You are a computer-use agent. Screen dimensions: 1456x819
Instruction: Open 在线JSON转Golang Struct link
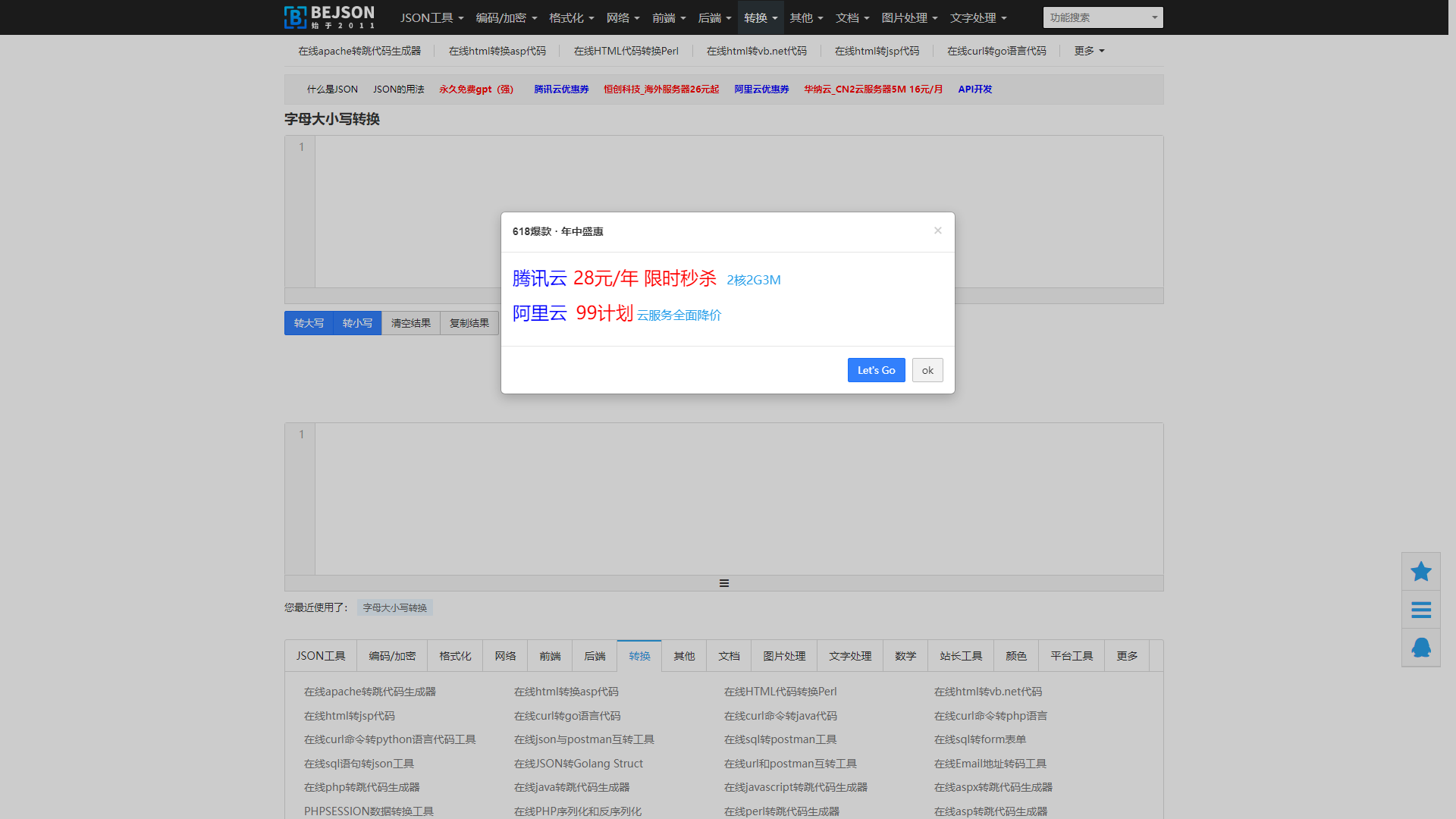[x=578, y=764]
